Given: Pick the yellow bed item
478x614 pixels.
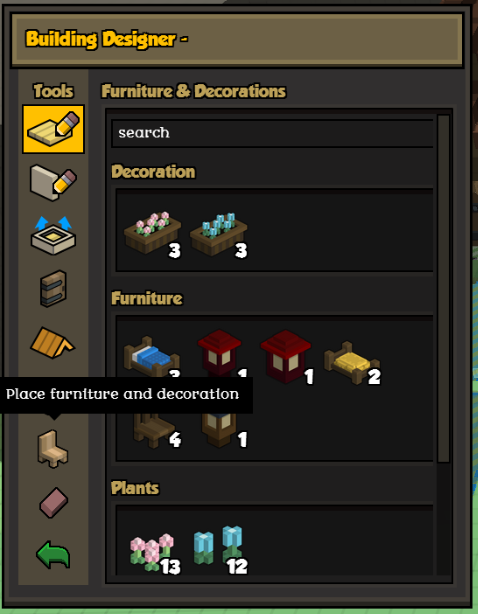Looking at the screenshot, I should coord(352,363).
